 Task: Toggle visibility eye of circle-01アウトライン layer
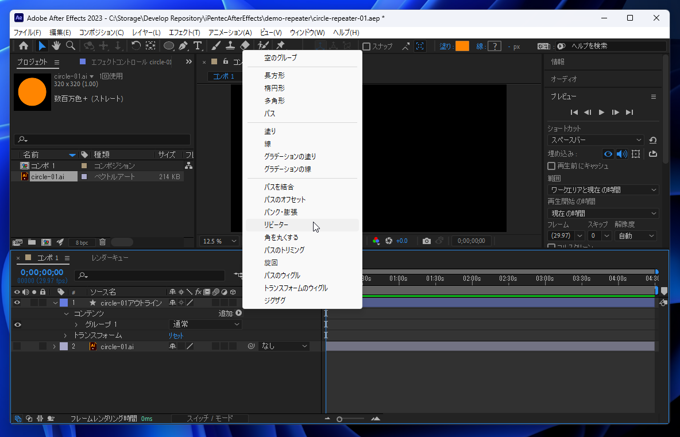[x=17, y=303]
